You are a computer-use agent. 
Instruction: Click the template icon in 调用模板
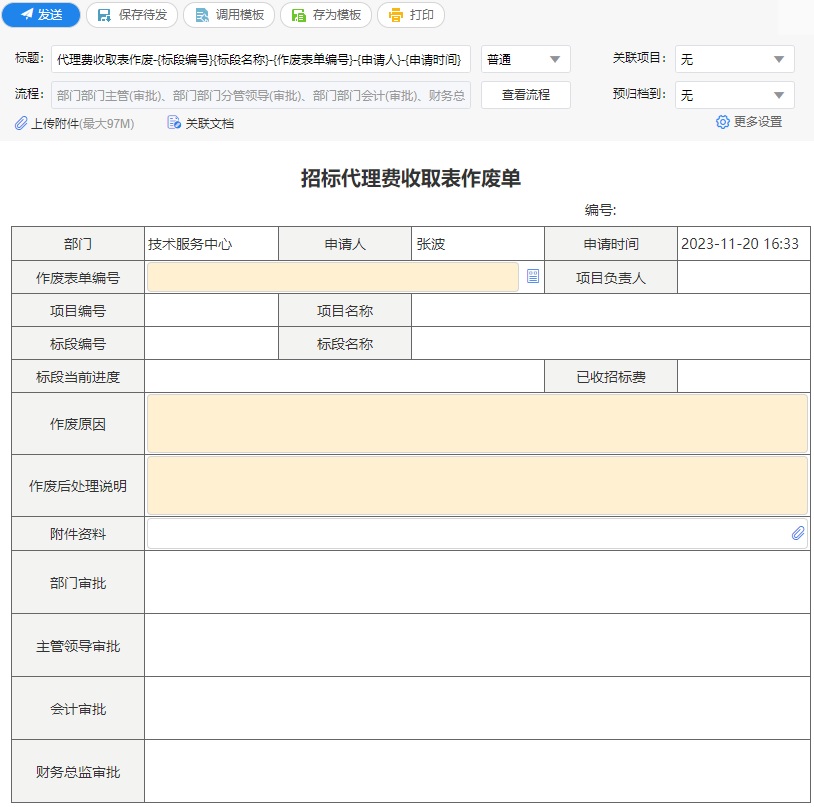pos(202,15)
